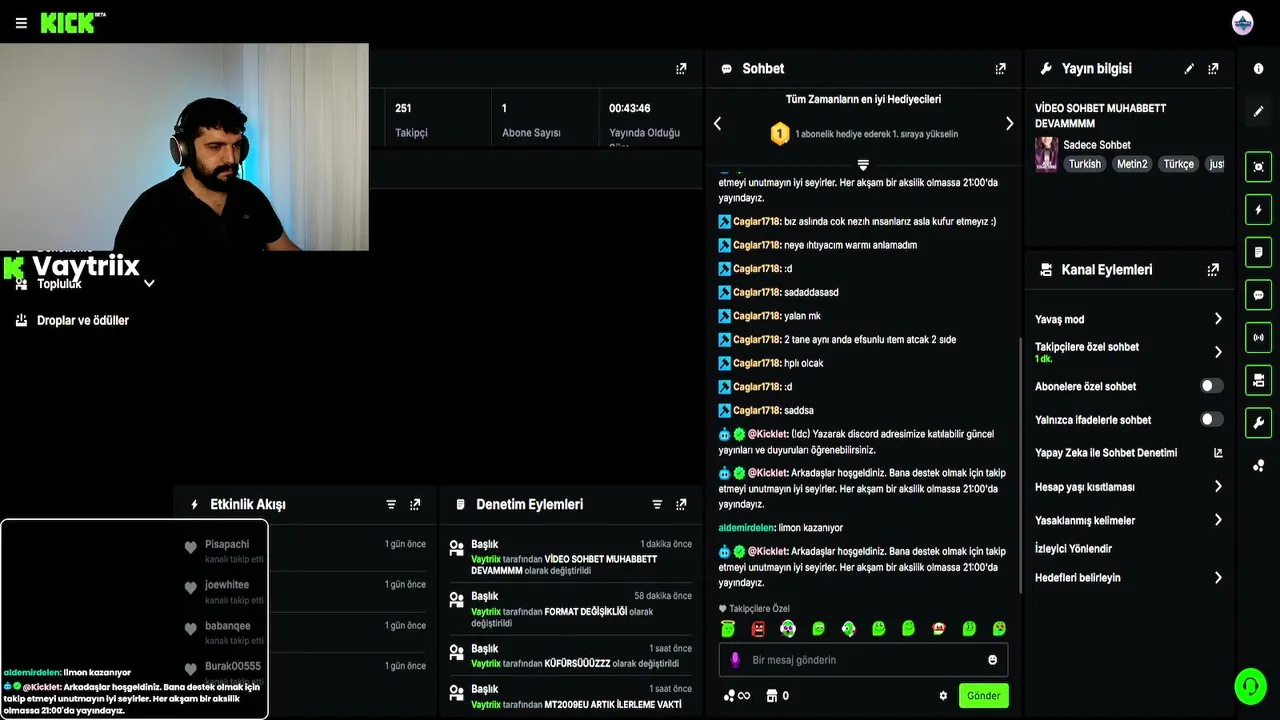Screen dimensions: 1280x720
Task: Open Yapay Zeka ile Sohbet Denetimi
Action: [x=1129, y=453]
